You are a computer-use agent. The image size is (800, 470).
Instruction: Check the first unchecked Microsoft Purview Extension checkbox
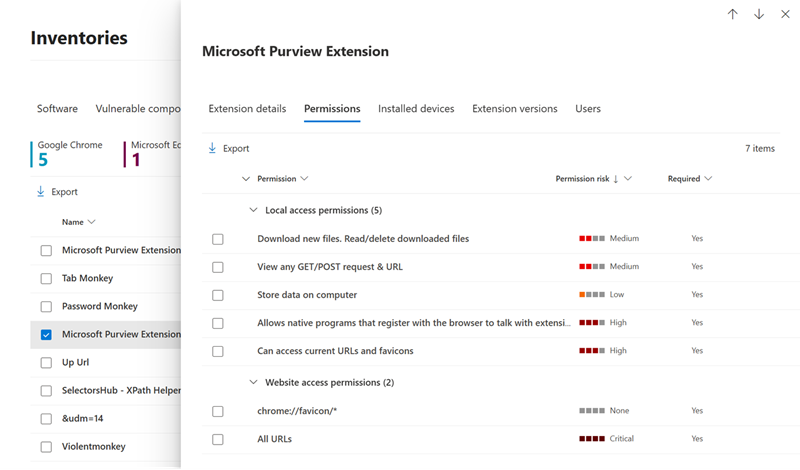[x=46, y=251]
